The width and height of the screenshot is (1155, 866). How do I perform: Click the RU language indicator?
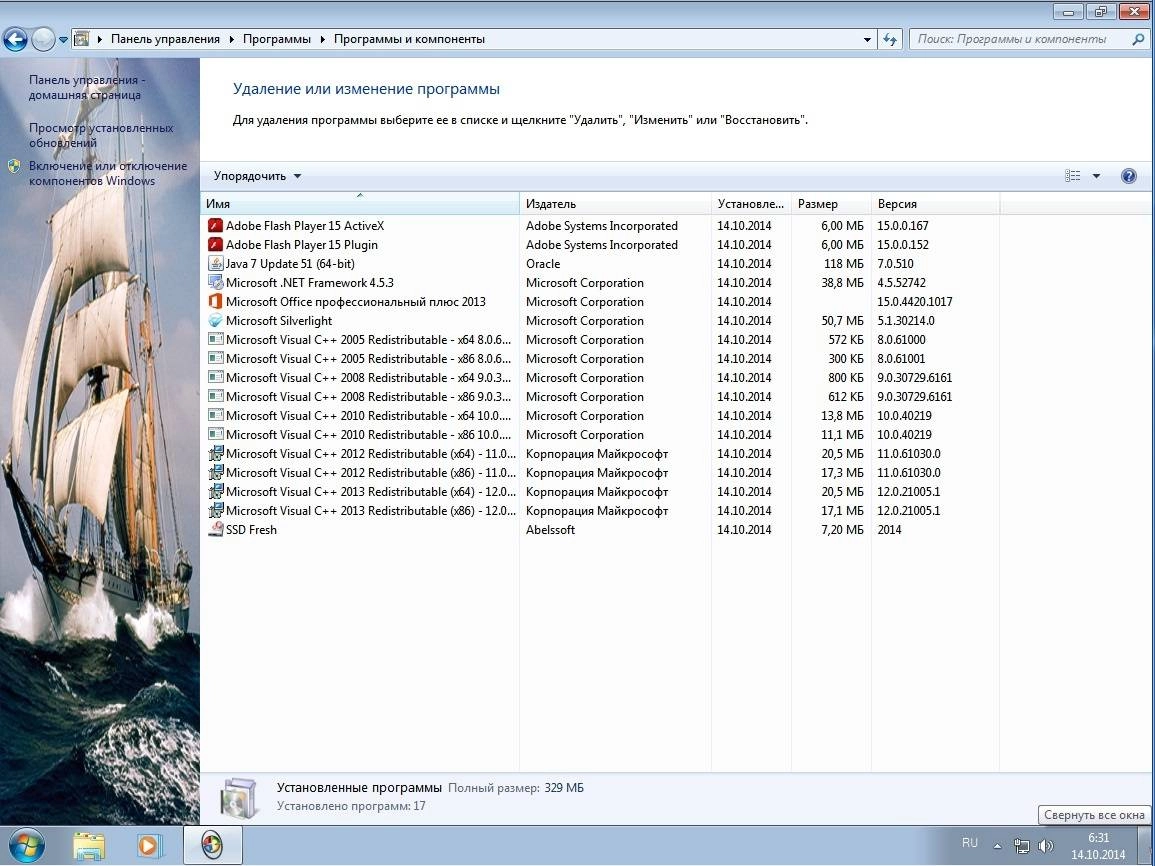(x=969, y=843)
